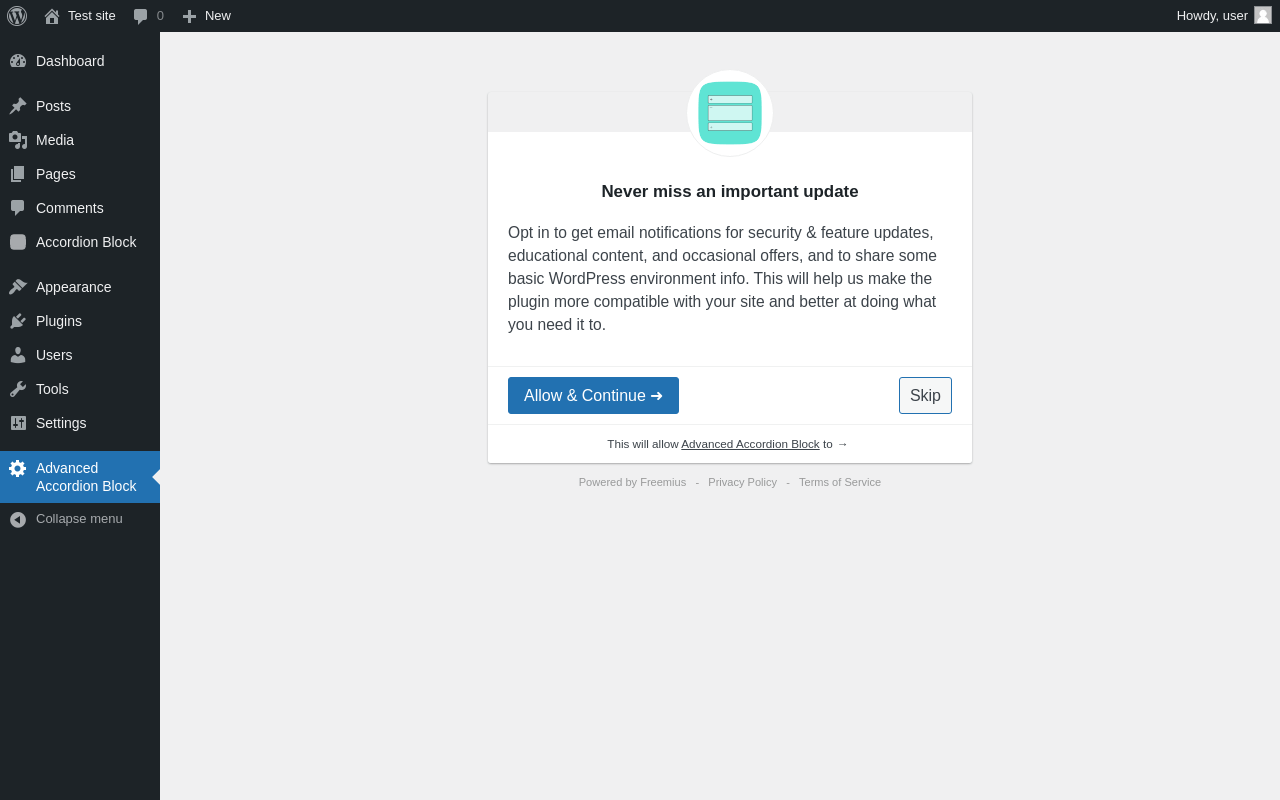Go to the Media library menu

(x=80, y=140)
